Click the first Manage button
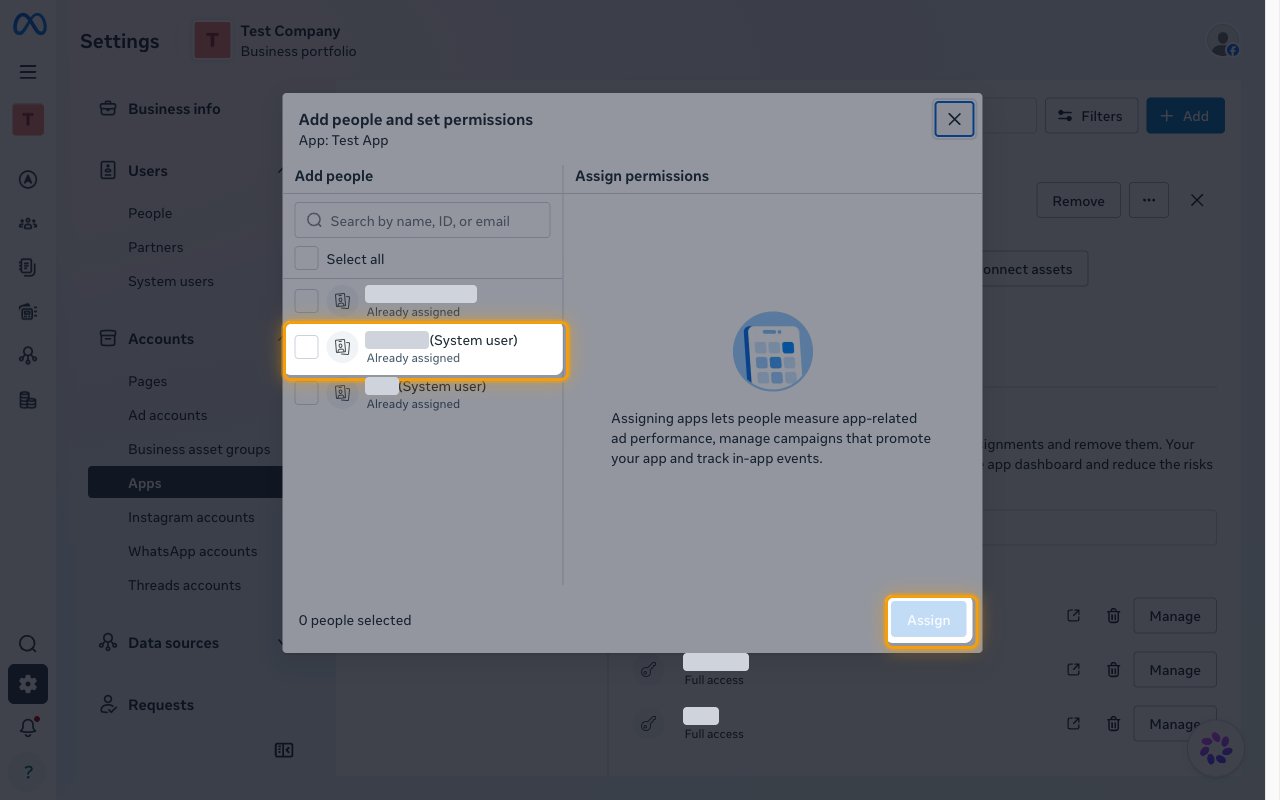The width and height of the screenshot is (1280, 800). click(x=1175, y=616)
